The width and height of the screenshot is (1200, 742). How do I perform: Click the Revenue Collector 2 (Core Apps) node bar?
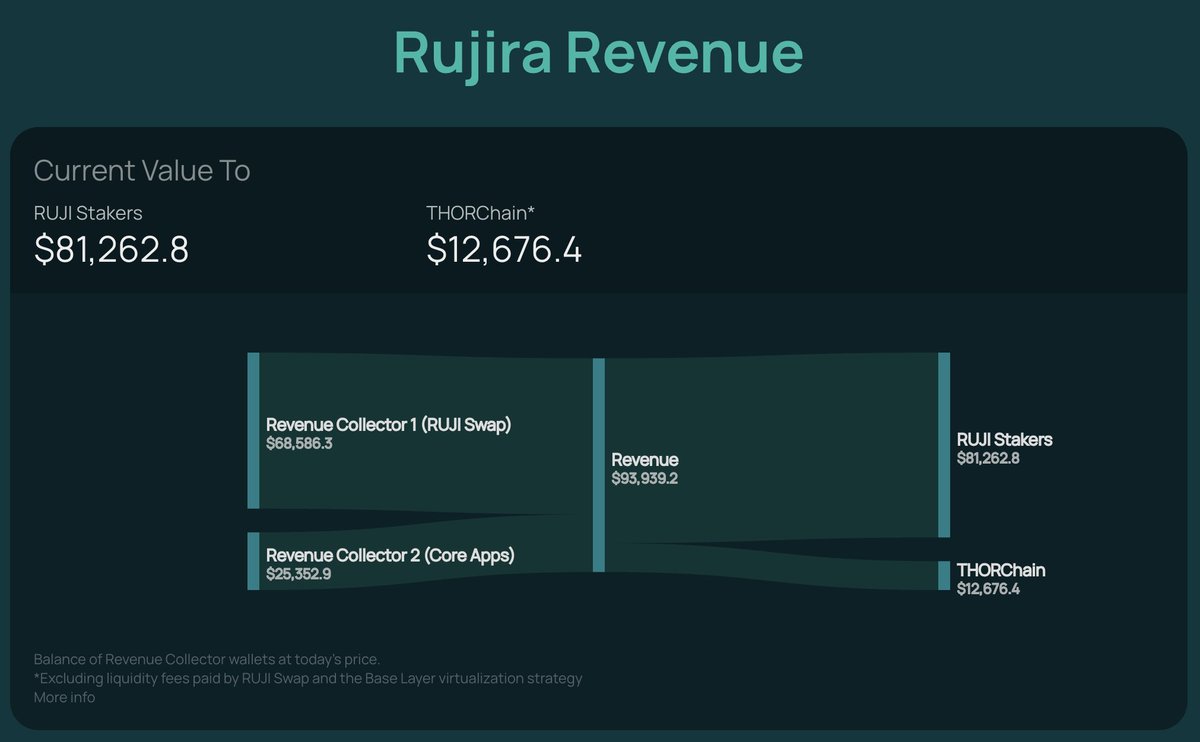(x=253, y=561)
